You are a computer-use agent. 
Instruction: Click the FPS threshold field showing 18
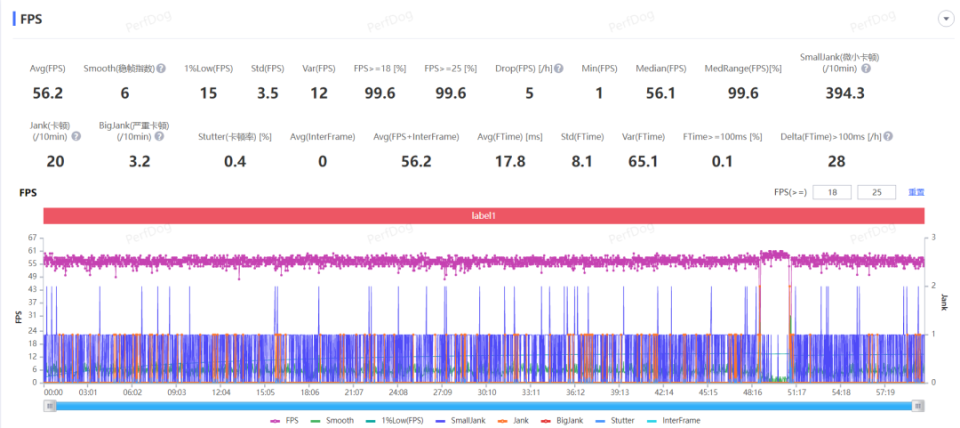(831, 192)
